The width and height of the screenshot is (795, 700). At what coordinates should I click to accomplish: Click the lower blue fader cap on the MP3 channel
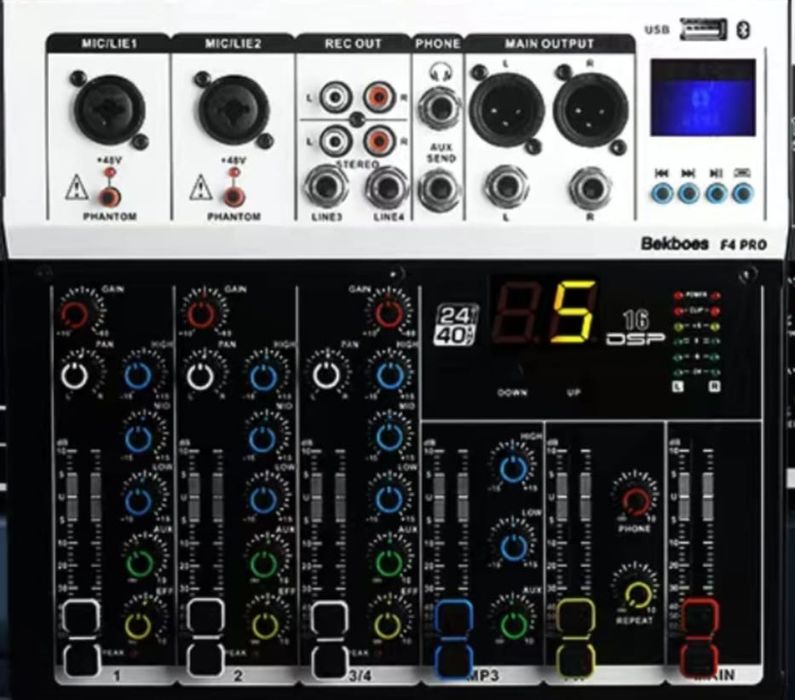pyautogui.click(x=454, y=660)
